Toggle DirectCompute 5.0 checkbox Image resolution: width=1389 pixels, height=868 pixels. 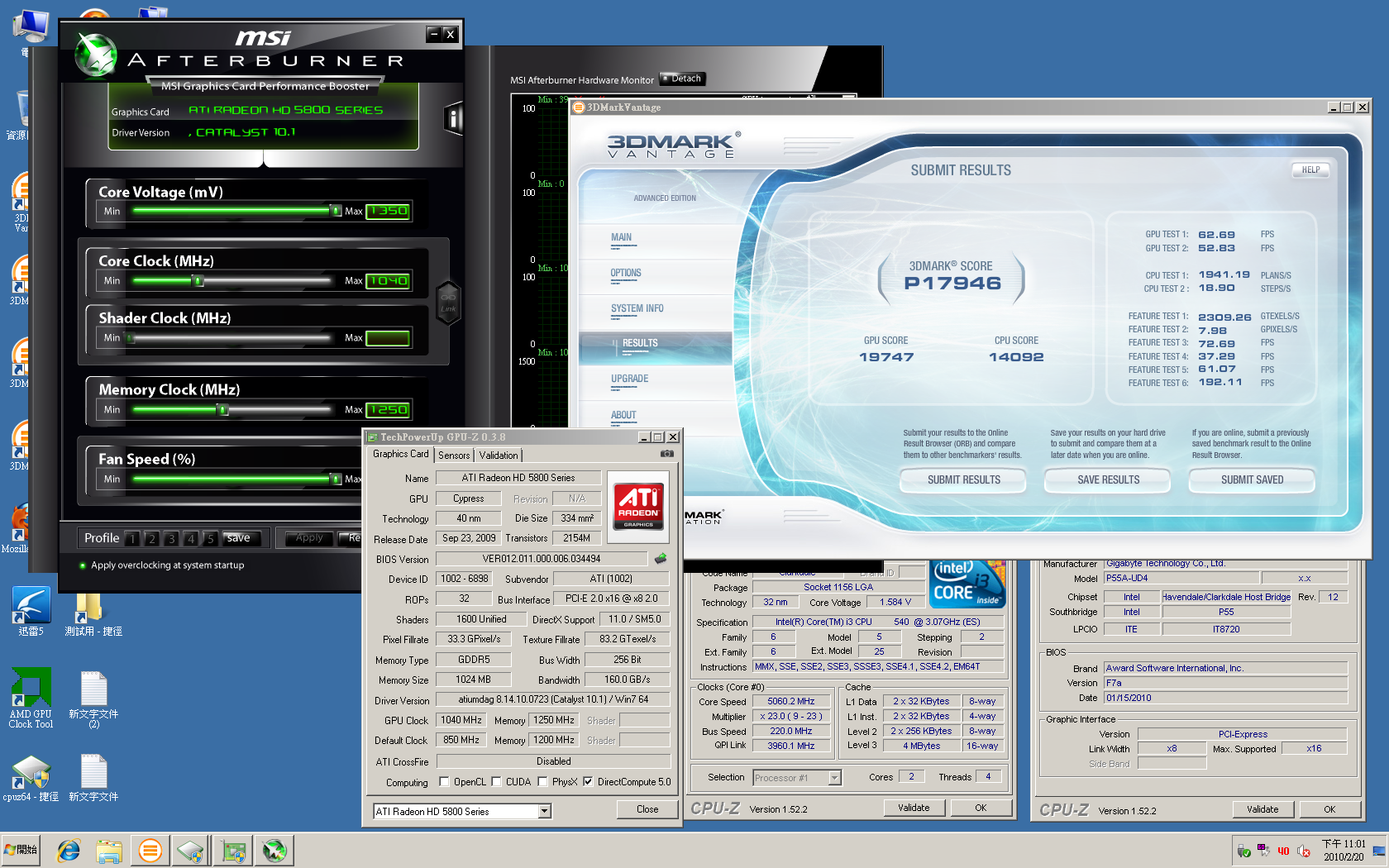(x=588, y=781)
